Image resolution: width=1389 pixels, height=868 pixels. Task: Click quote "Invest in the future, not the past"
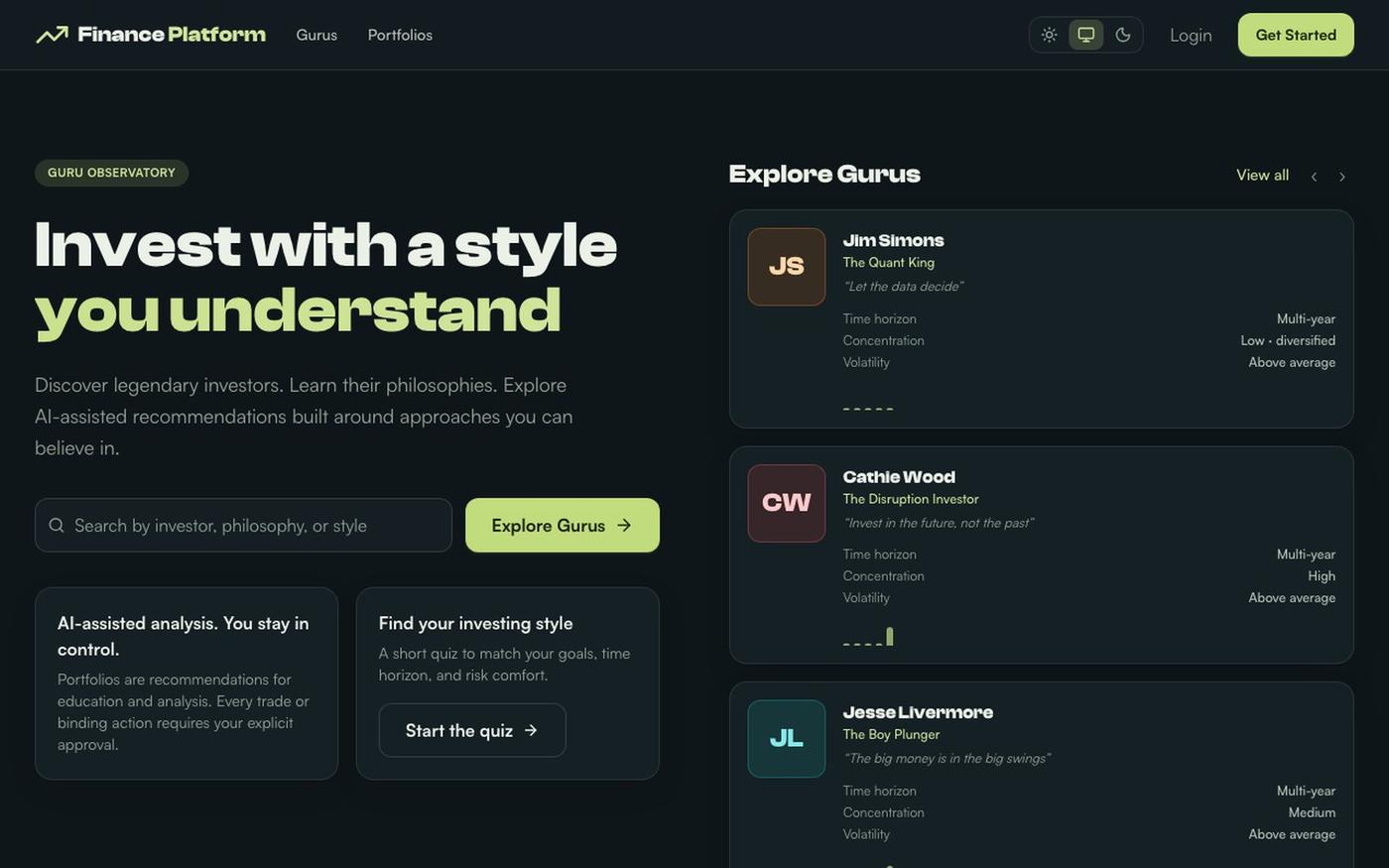939,523
